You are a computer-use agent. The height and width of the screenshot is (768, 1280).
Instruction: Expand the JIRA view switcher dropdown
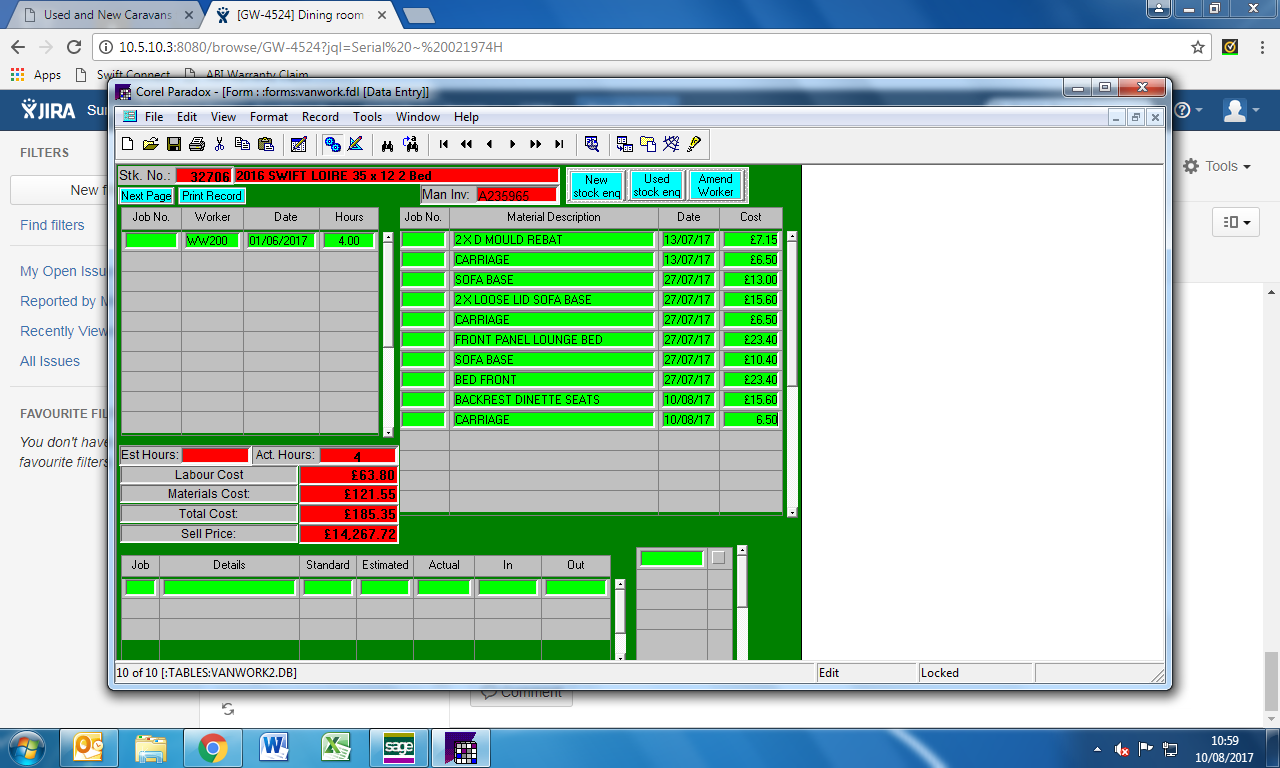coord(1235,222)
